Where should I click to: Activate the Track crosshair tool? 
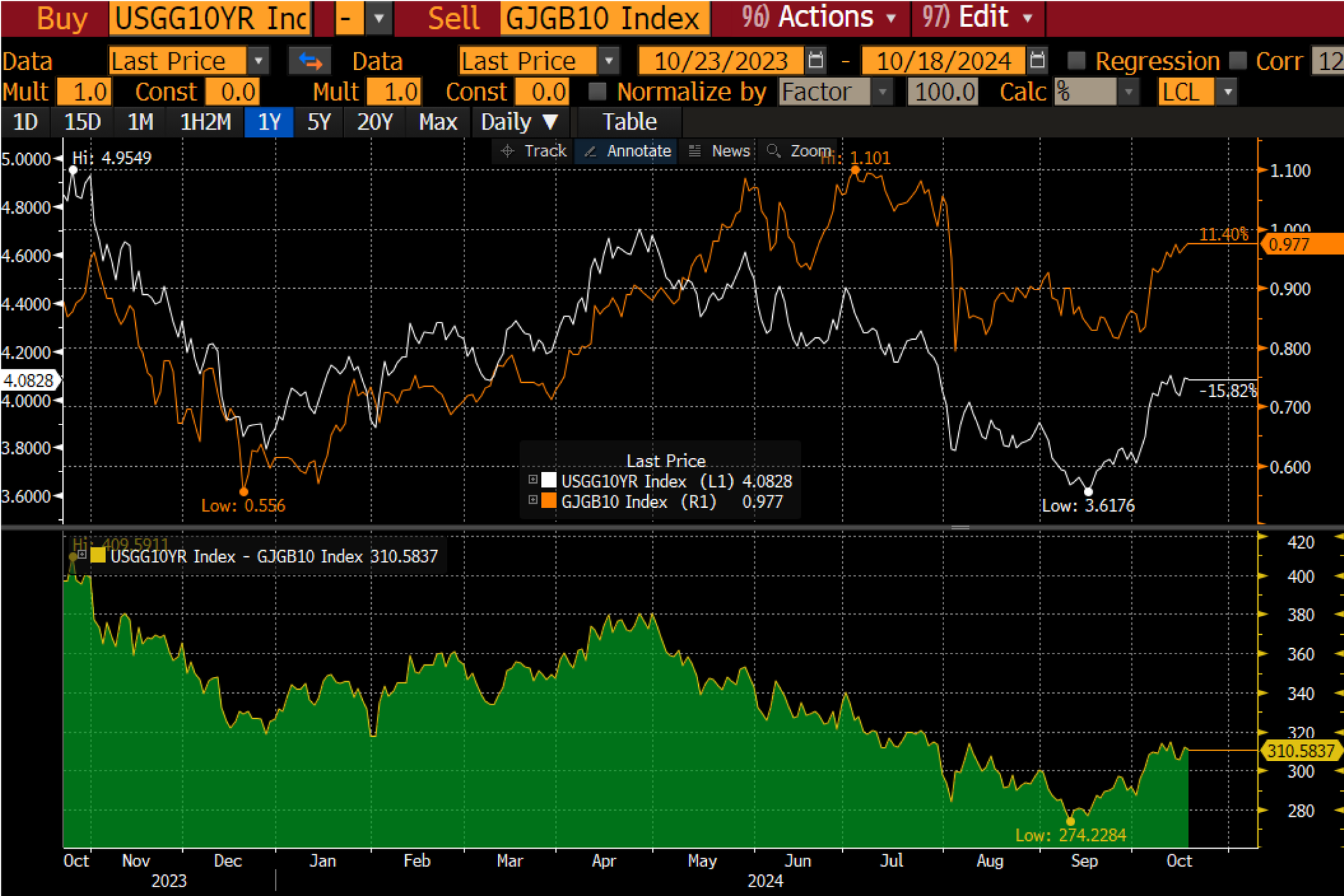508,151
